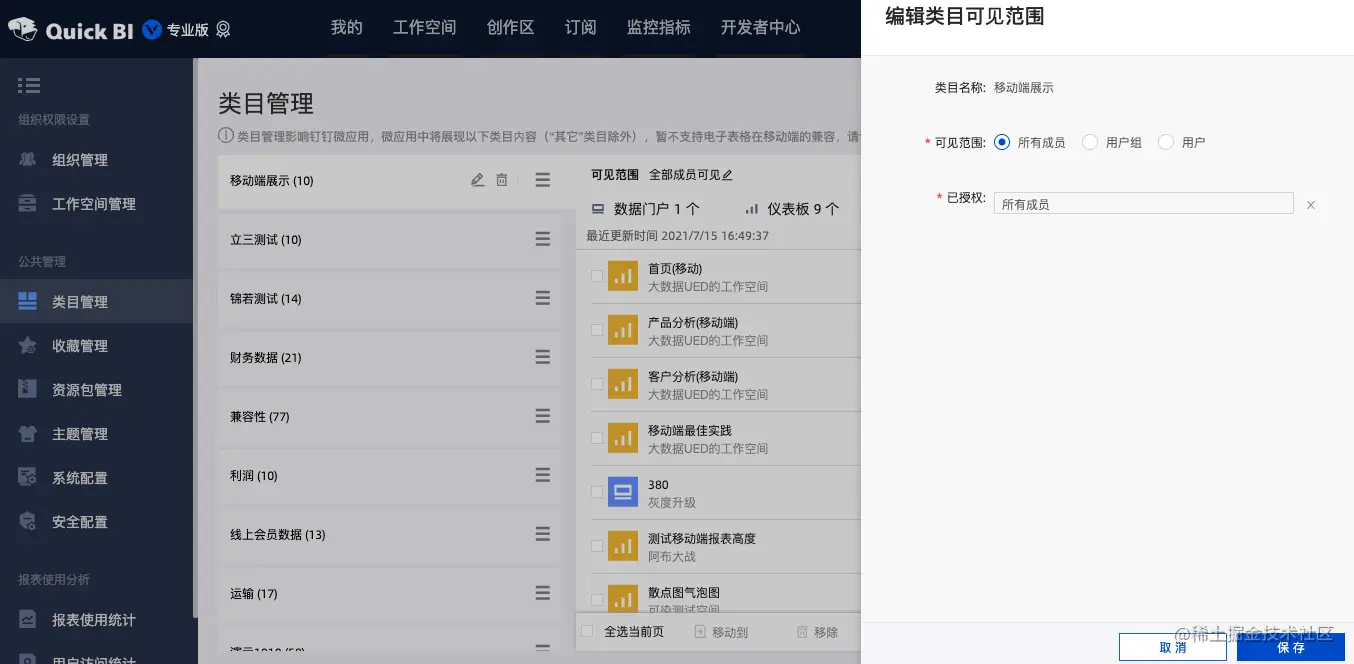The image size is (1354, 664).
Task: Click the 资源包管理 sidebar icon
Action: 28,389
